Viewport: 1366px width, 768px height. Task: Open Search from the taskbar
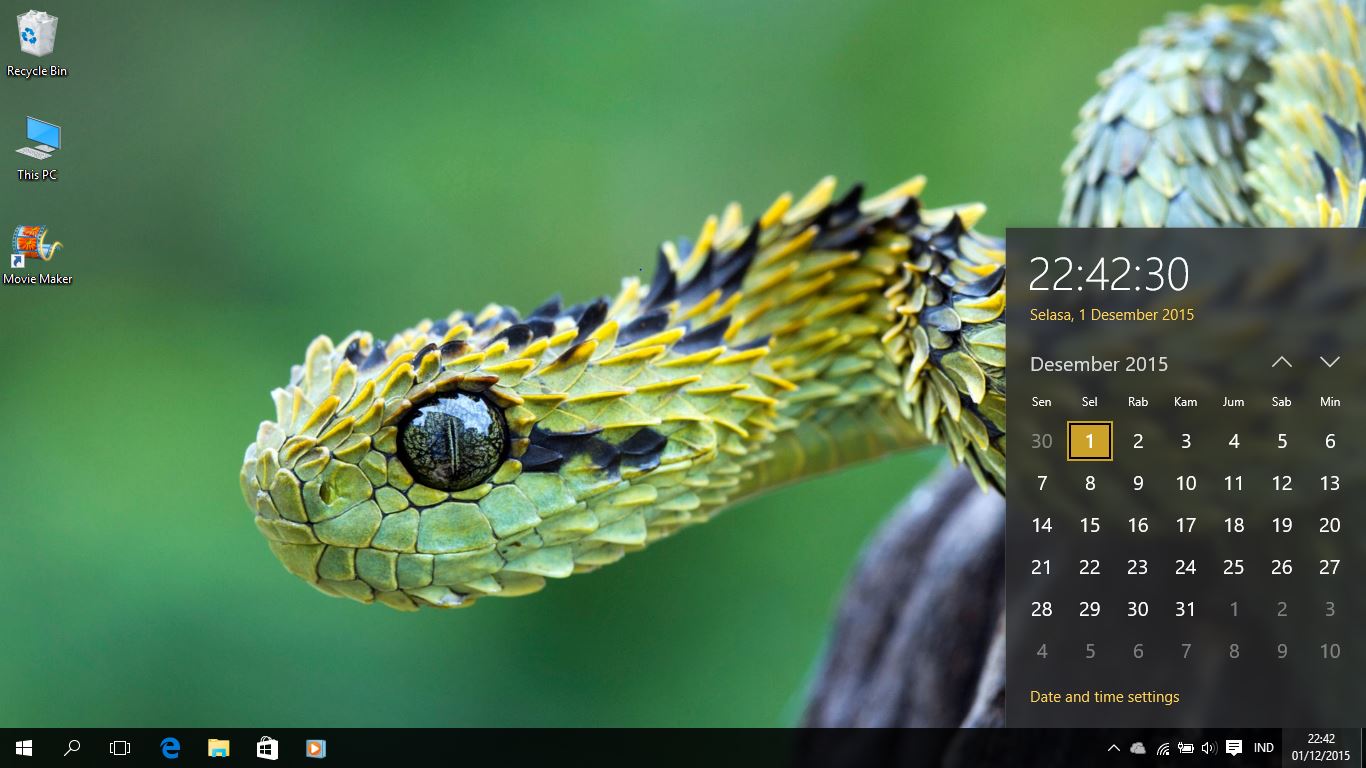pos(71,747)
